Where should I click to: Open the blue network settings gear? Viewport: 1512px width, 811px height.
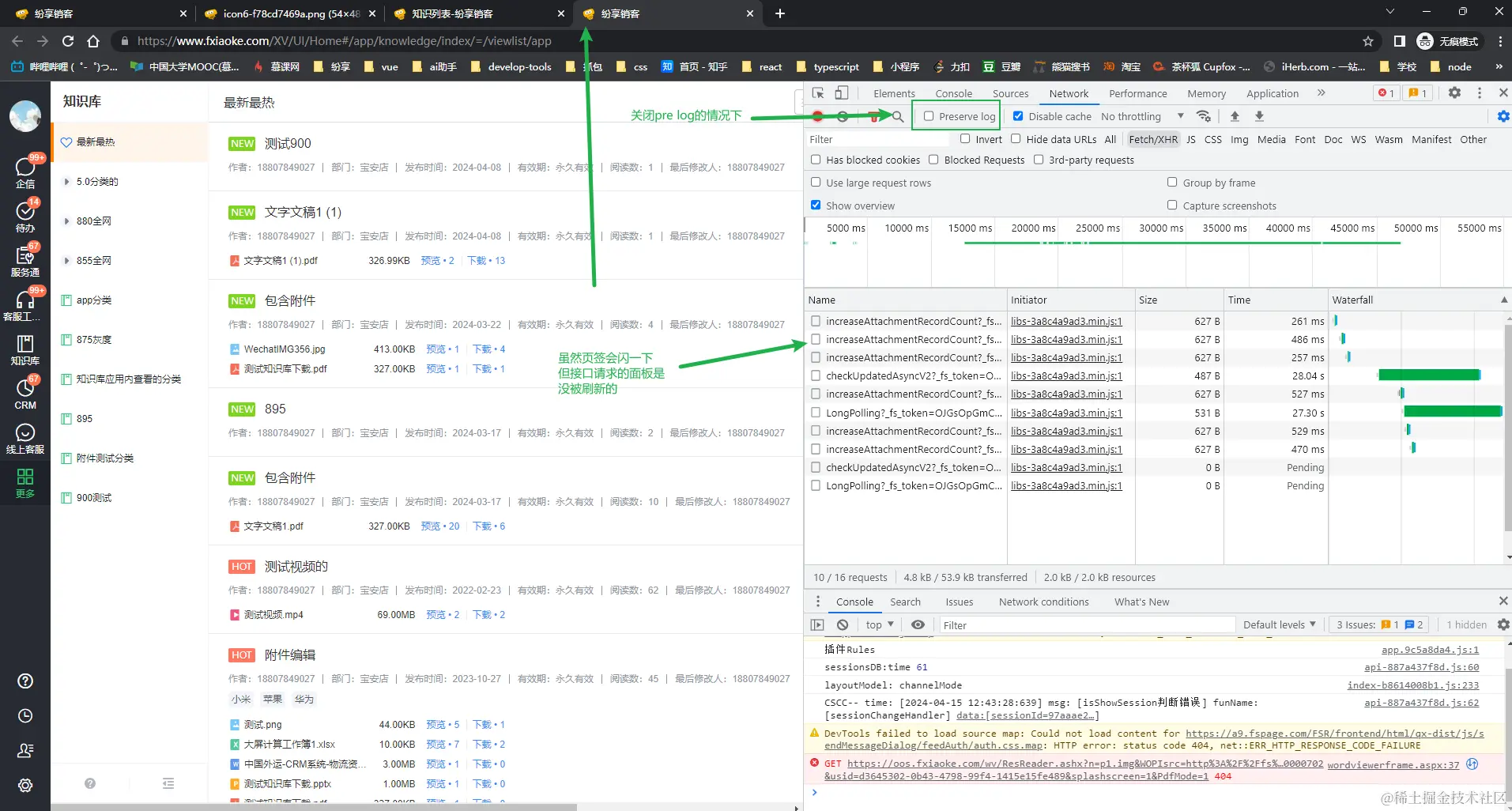click(1503, 116)
